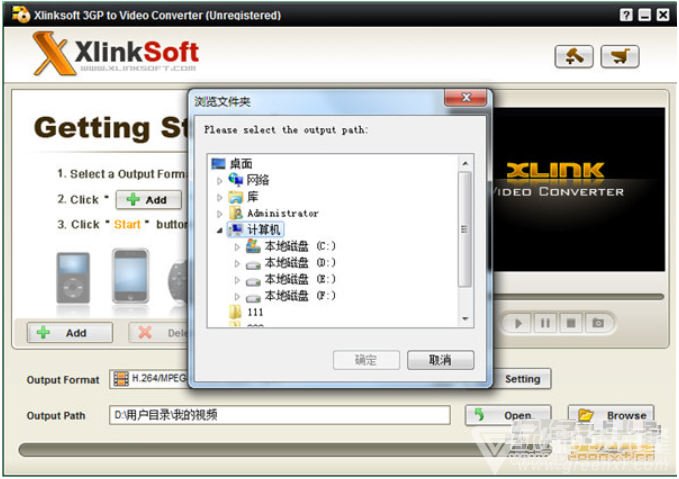
Task: Select 网络 network item in folder tree
Action: coord(249,180)
